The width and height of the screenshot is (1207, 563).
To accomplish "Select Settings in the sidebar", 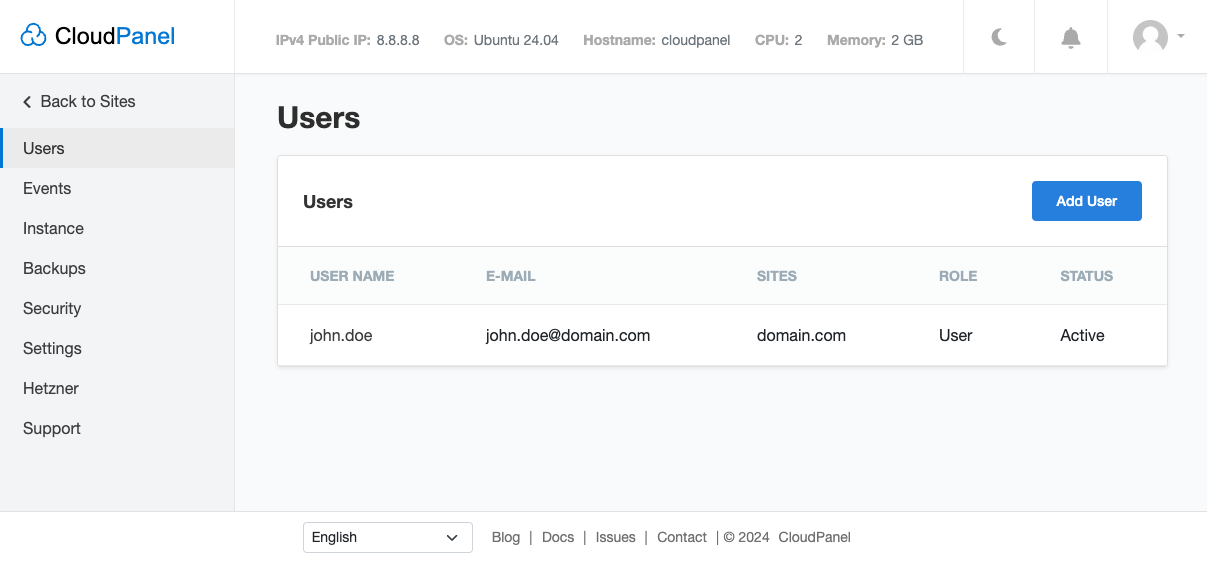I will click(x=52, y=348).
